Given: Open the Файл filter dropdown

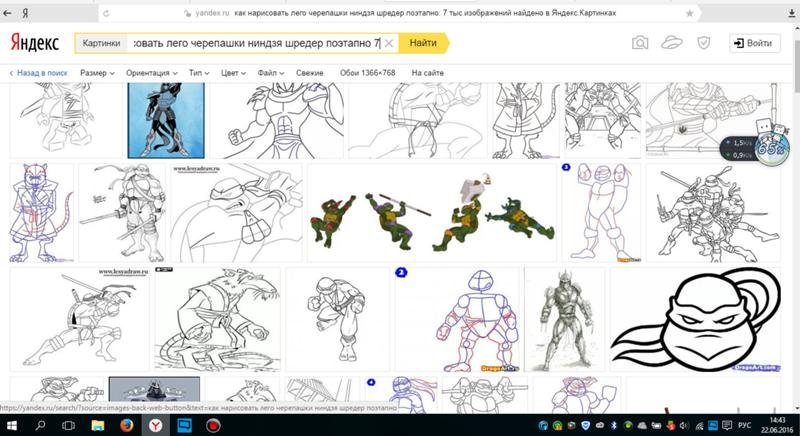Looking at the screenshot, I should pos(270,73).
